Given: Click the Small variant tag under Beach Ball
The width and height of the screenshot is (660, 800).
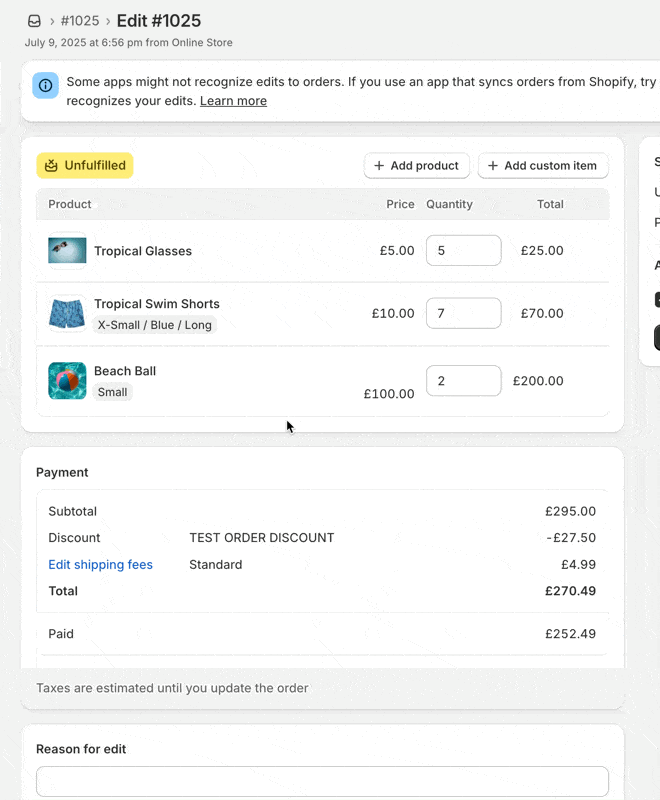Looking at the screenshot, I should (x=112, y=392).
